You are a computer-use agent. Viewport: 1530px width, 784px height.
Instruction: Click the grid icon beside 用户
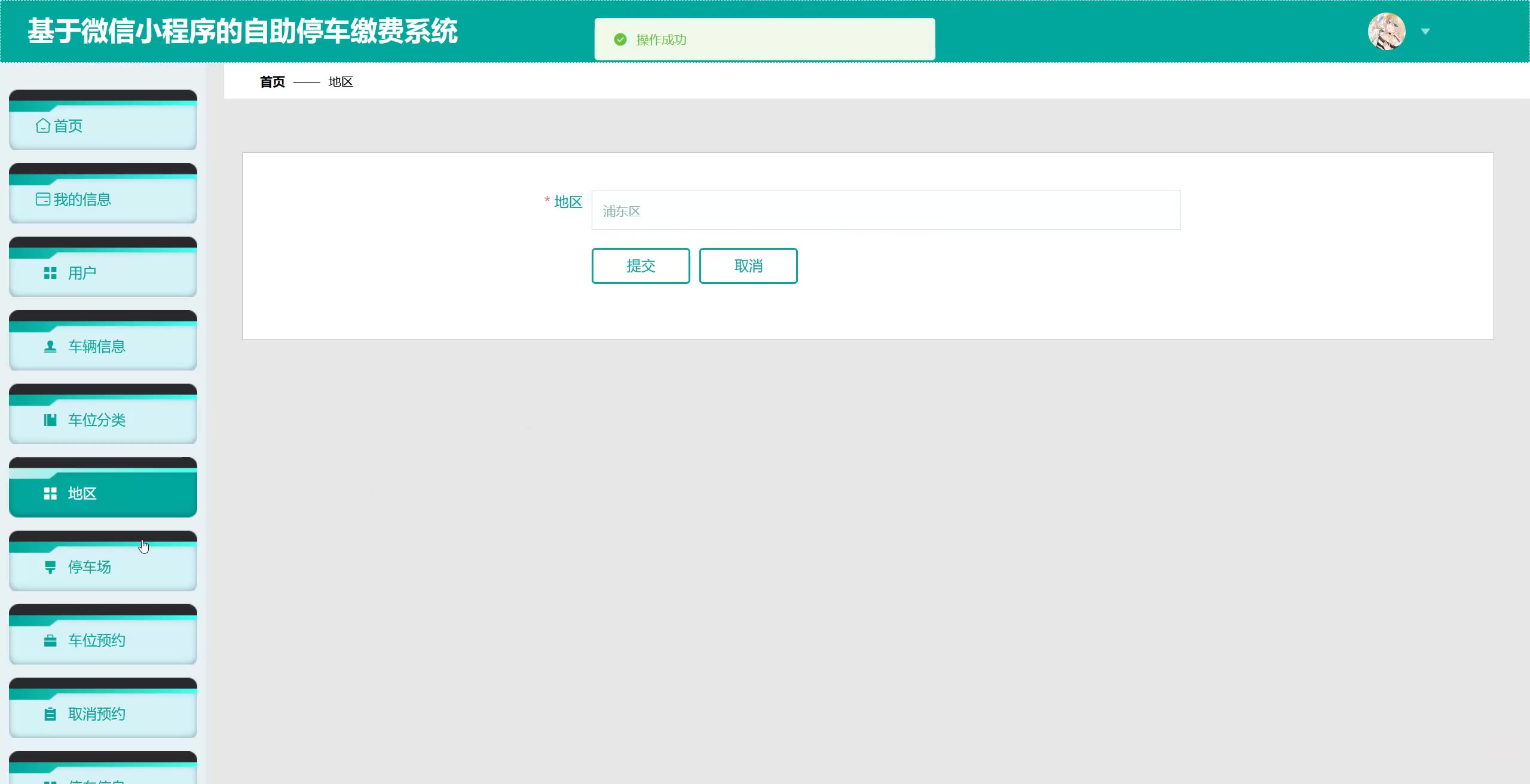pos(50,273)
